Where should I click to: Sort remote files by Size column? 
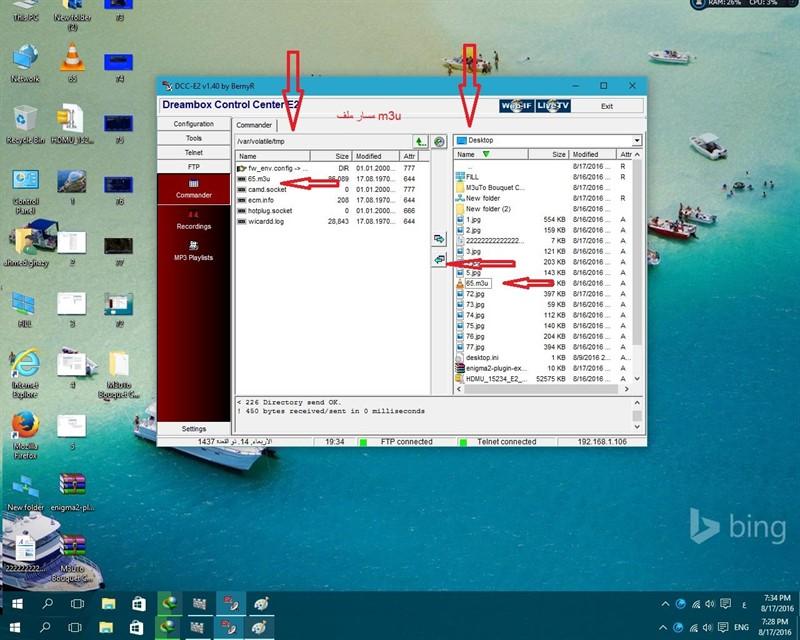click(x=331, y=156)
